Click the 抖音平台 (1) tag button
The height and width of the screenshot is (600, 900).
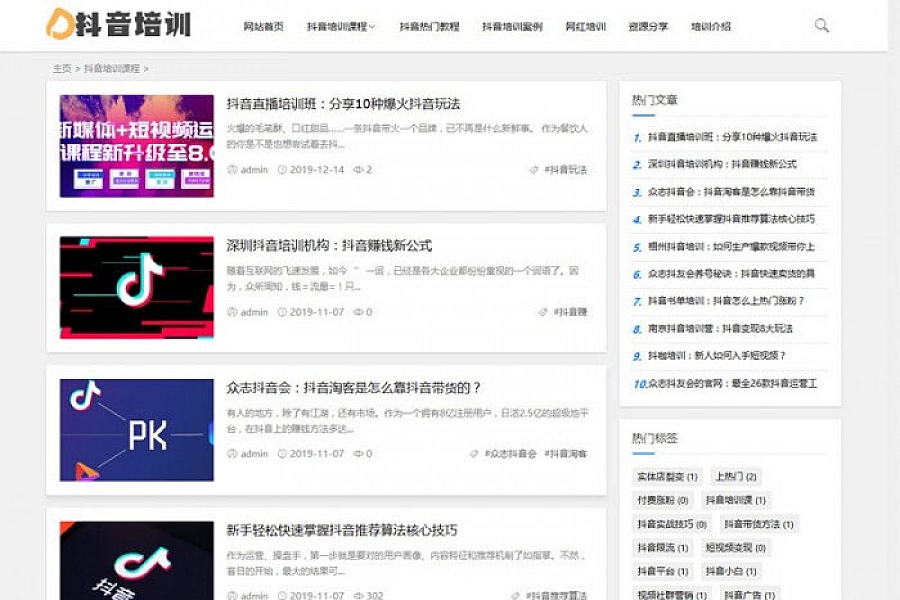pyautogui.click(x=662, y=571)
